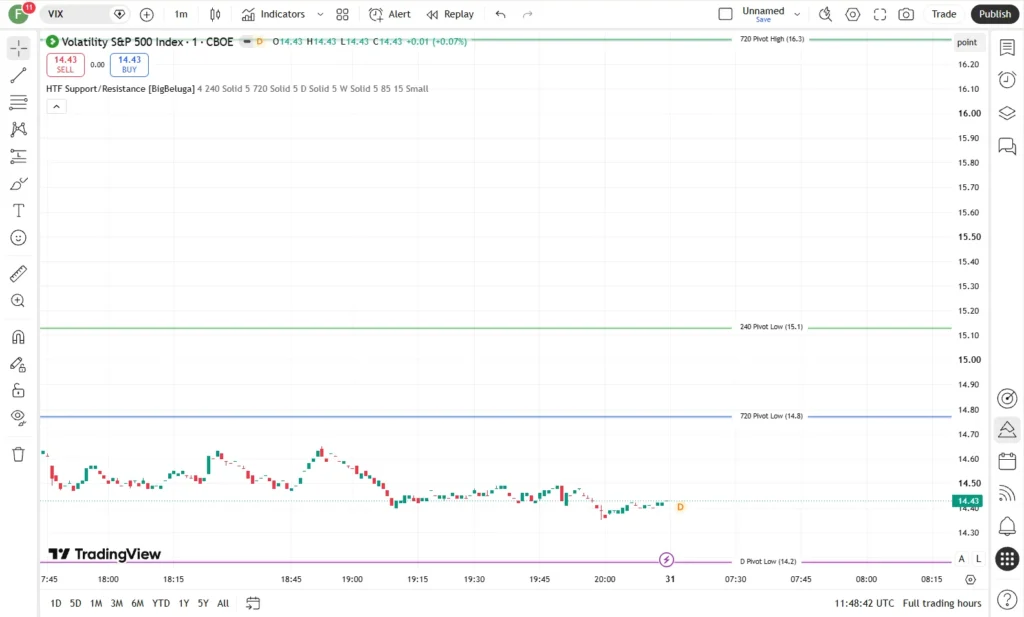Click the trash remove objects icon

pyautogui.click(x=18, y=454)
